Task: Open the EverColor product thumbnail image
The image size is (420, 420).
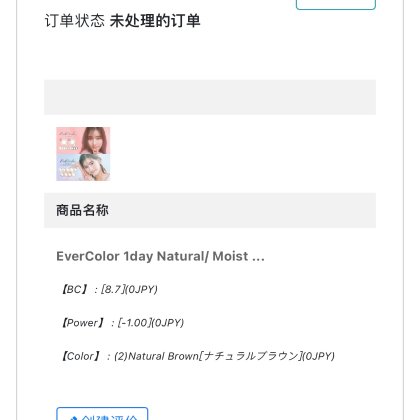Action: 83,154
